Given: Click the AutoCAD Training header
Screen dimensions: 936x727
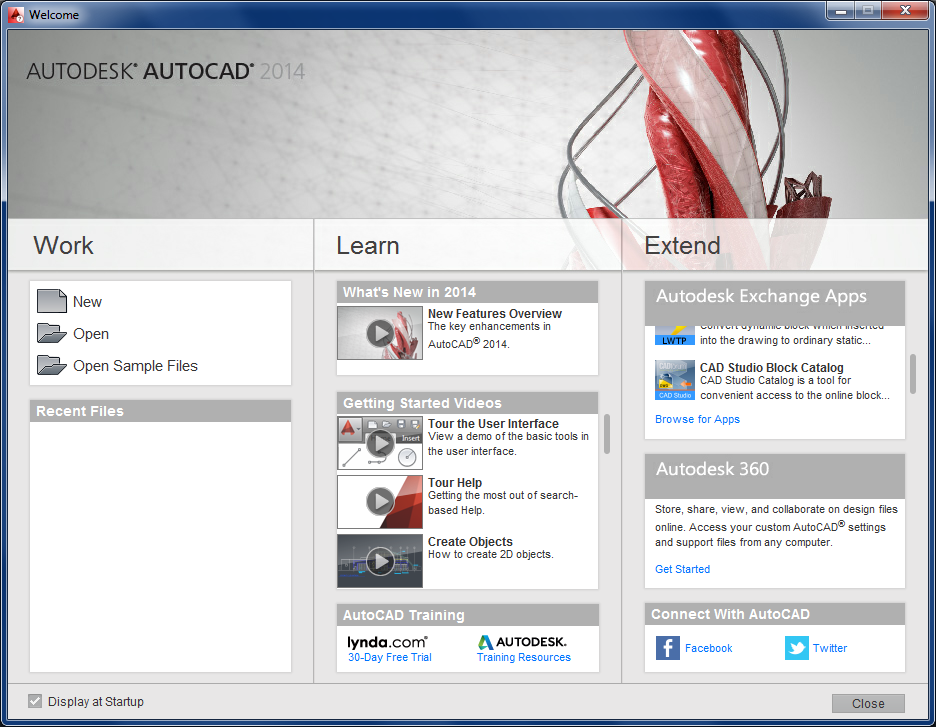Looking at the screenshot, I should coord(467,615).
